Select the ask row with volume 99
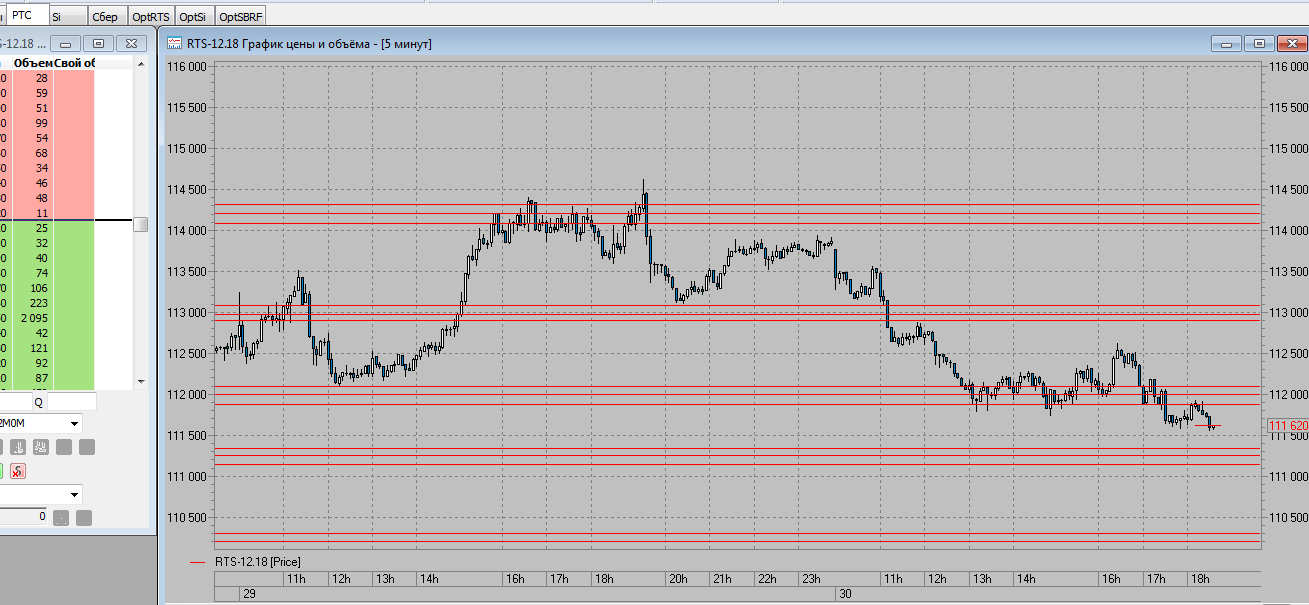1309x605 pixels. click(47, 122)
